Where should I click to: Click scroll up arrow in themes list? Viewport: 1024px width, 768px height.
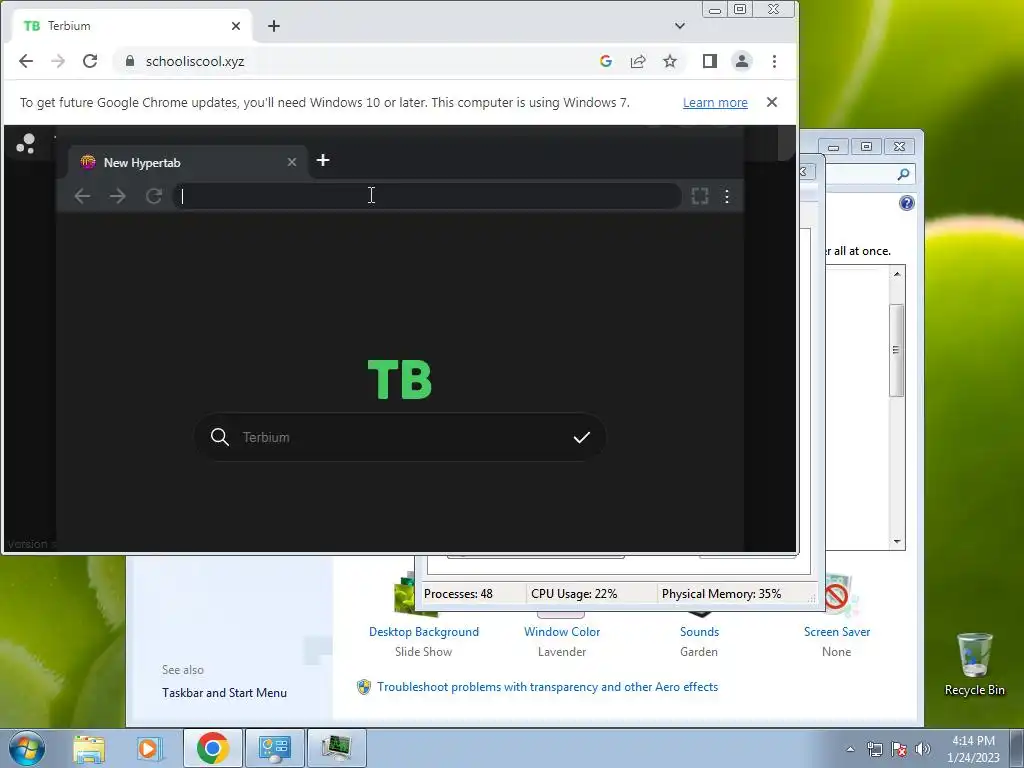click(897, 274)
